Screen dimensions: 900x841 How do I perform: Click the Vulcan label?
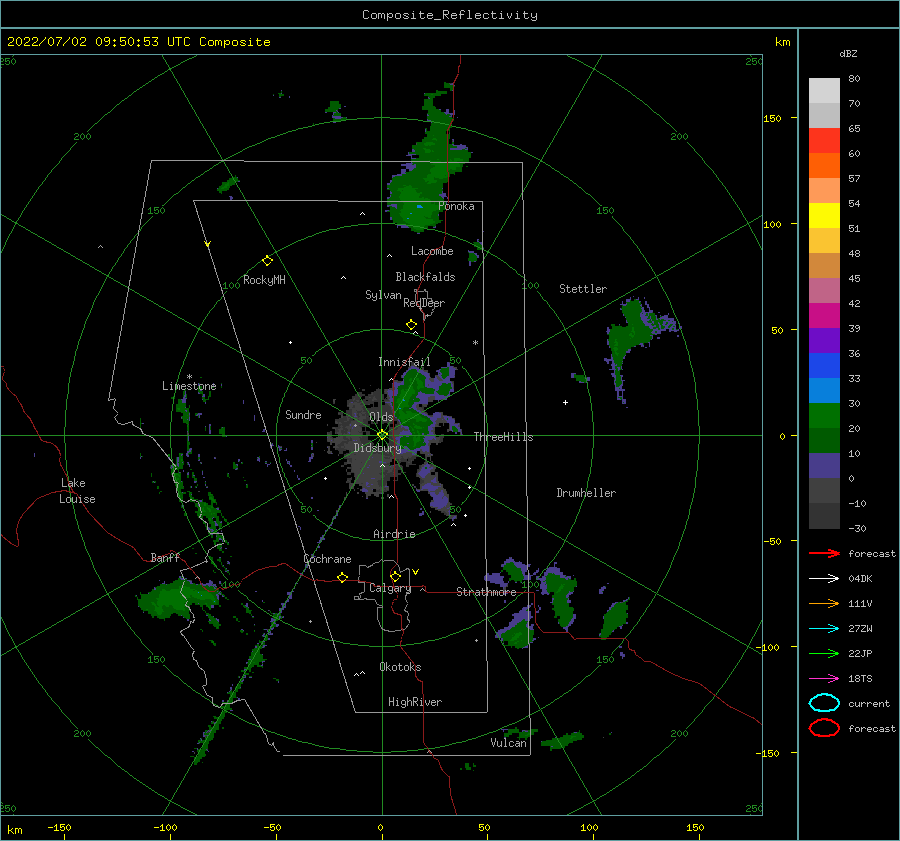pyautogui.click(x=509, y=743)
